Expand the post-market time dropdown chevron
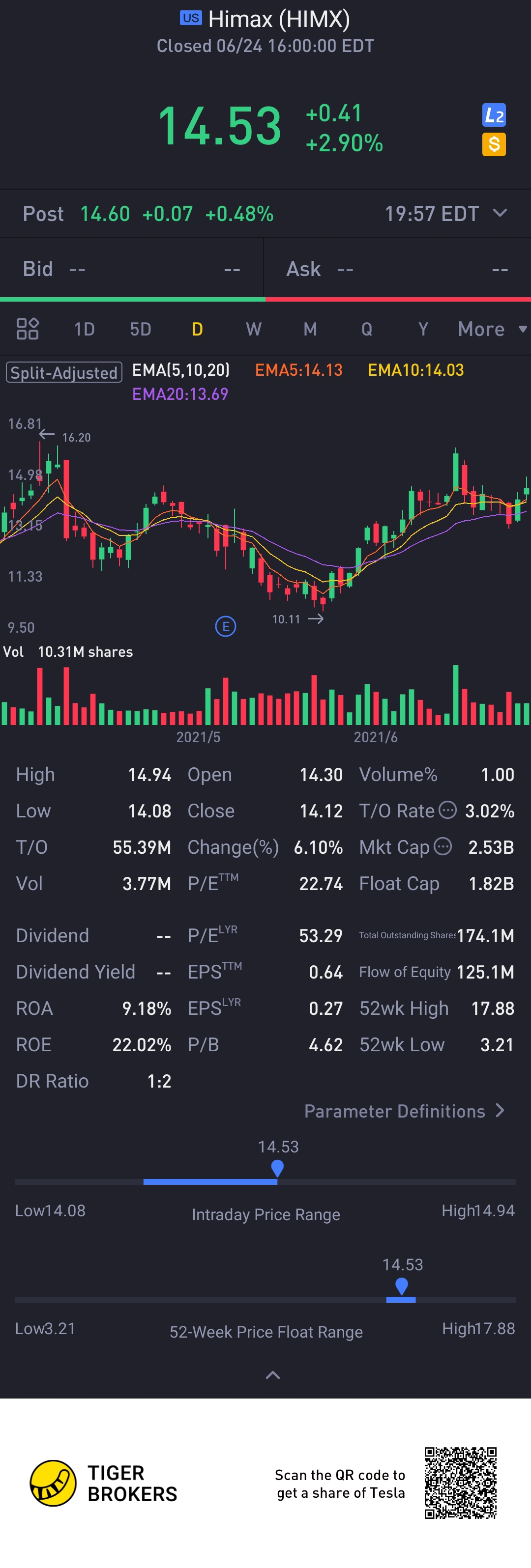 (500, 213)
